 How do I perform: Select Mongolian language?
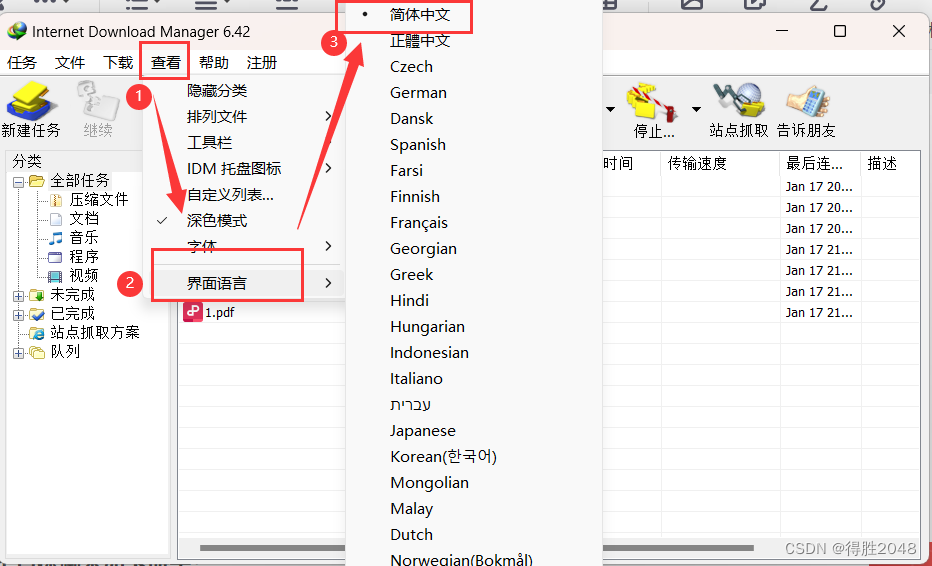pos(429,483)
